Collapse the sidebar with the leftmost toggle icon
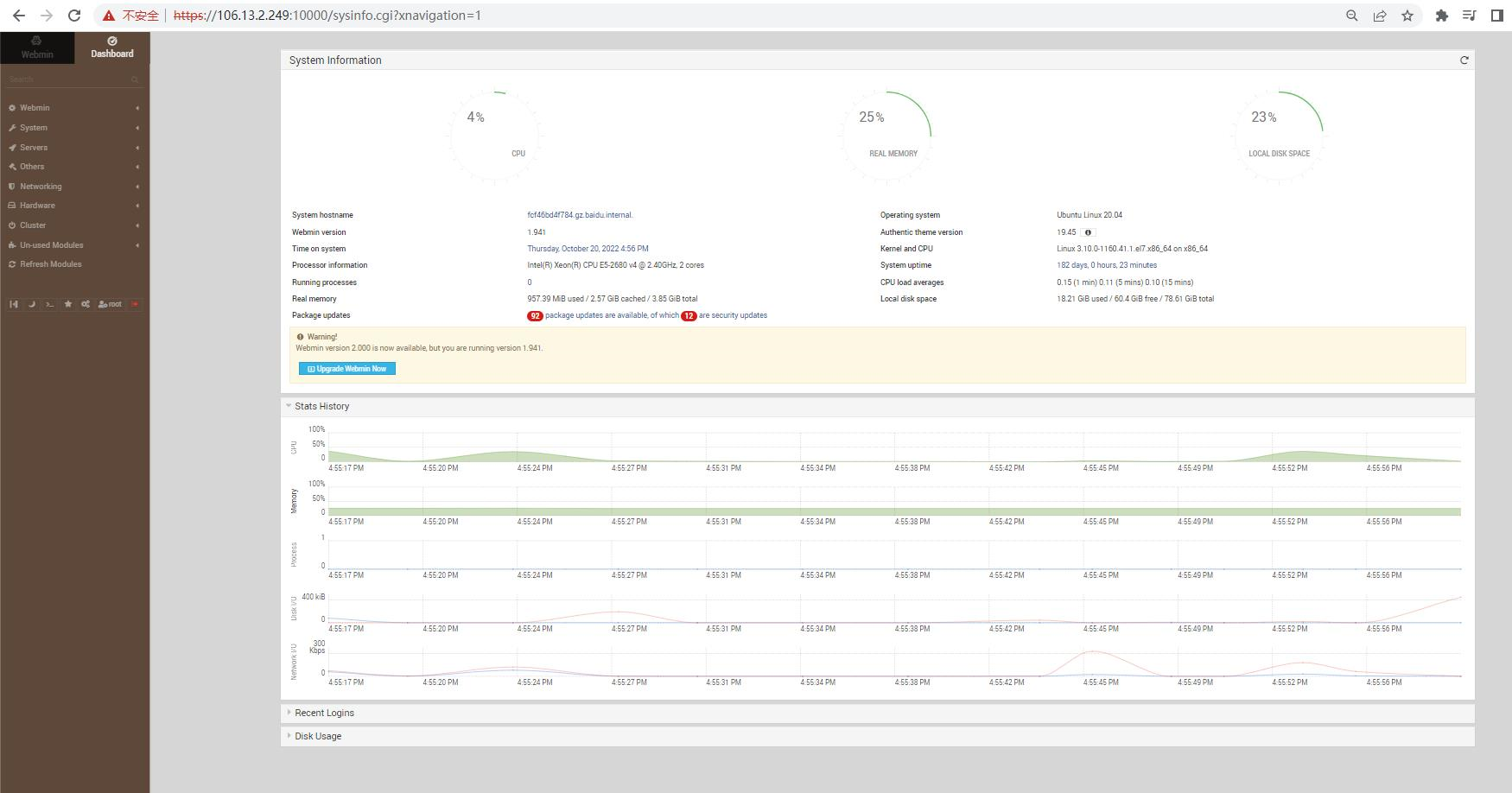This screenshot has height=793, width=1512. [x=14, y=304]
